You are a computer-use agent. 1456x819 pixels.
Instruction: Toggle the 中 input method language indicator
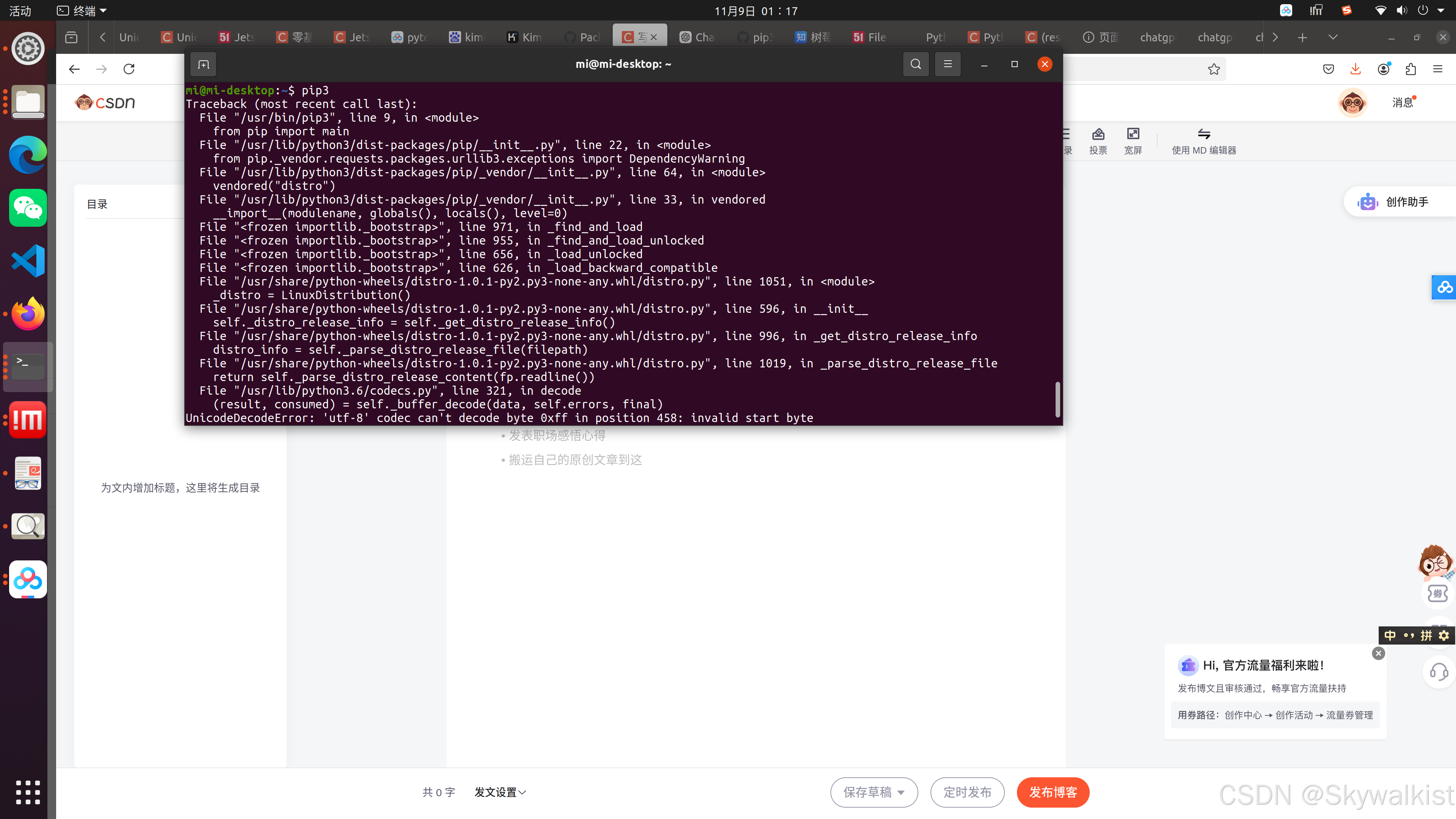[x=1390, y=635]
